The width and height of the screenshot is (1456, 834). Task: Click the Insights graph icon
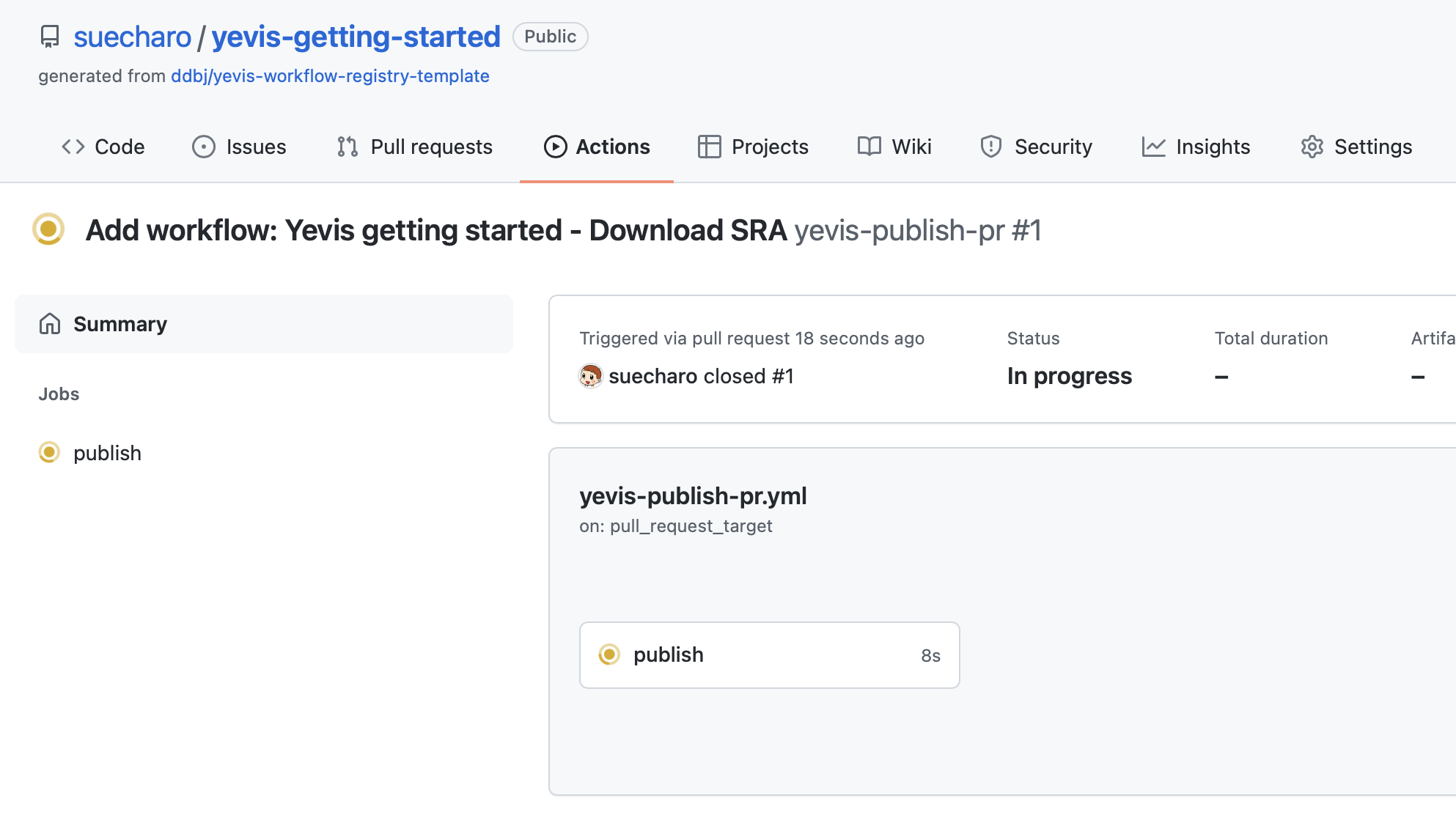click(1154, 147)
